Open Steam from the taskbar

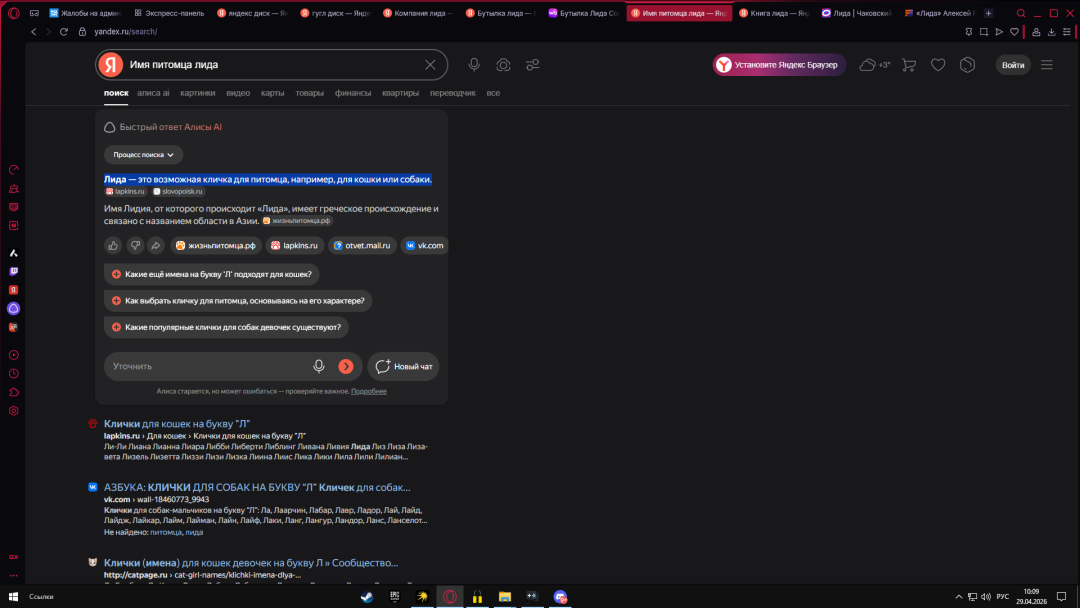tap(367, 597)
